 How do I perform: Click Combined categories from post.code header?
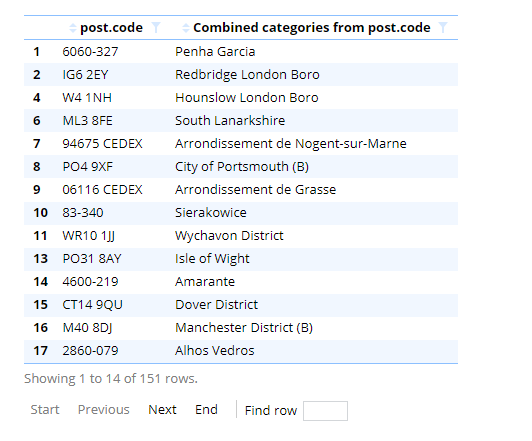click(311, 28)
